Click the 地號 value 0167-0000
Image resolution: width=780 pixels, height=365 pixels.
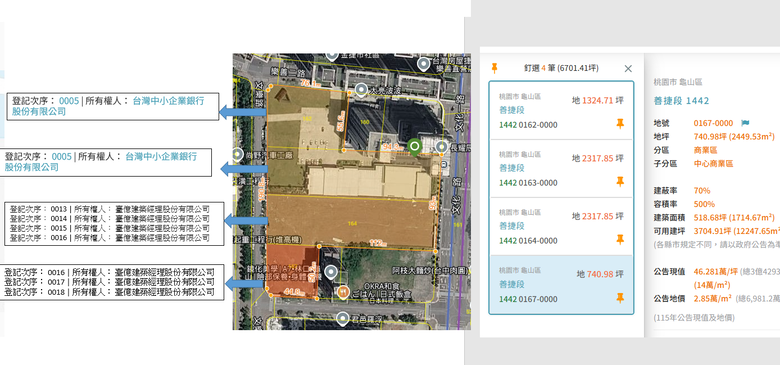(713, 123)
